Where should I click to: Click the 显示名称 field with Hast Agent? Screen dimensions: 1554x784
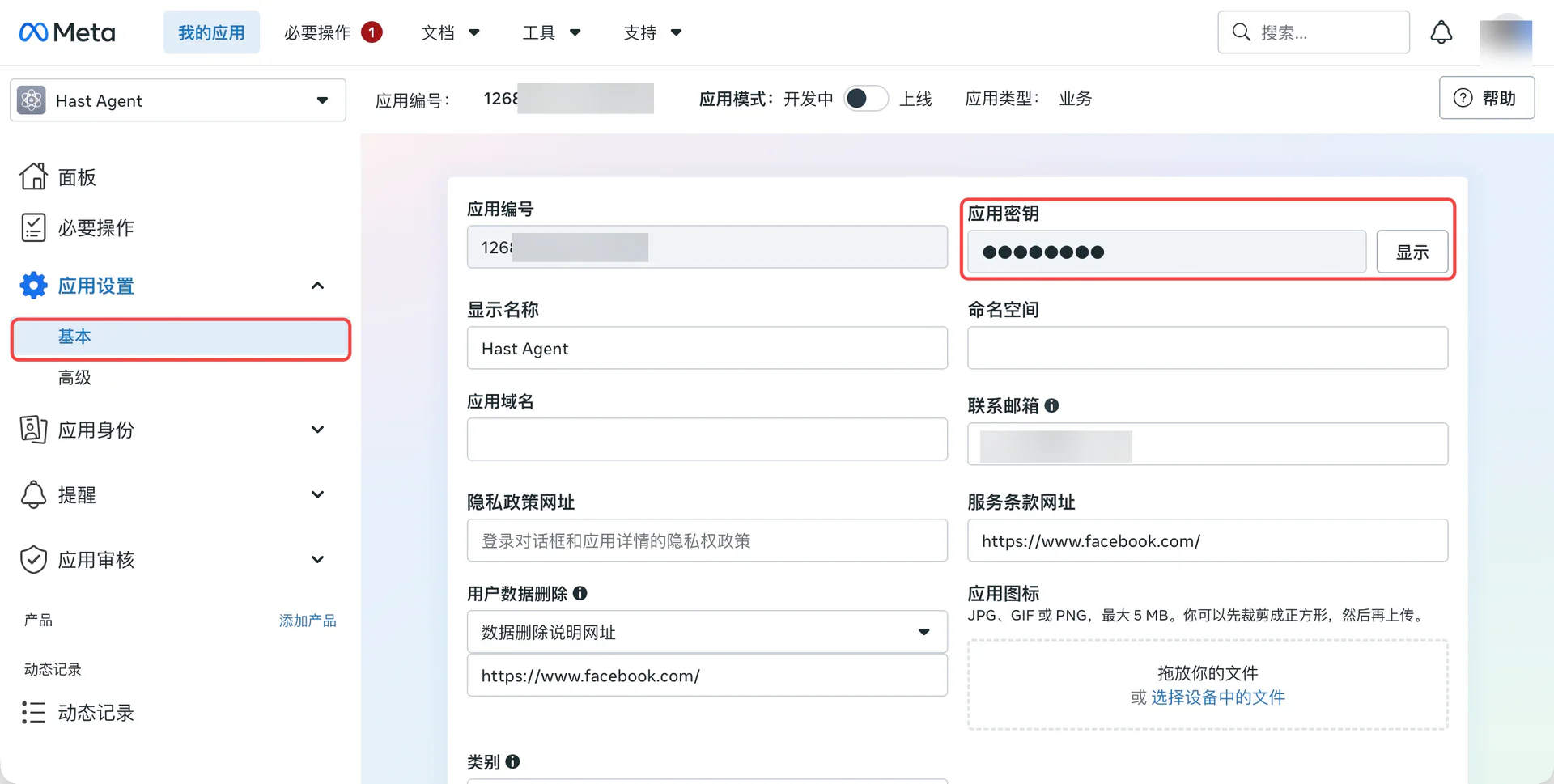pos(707,348)
